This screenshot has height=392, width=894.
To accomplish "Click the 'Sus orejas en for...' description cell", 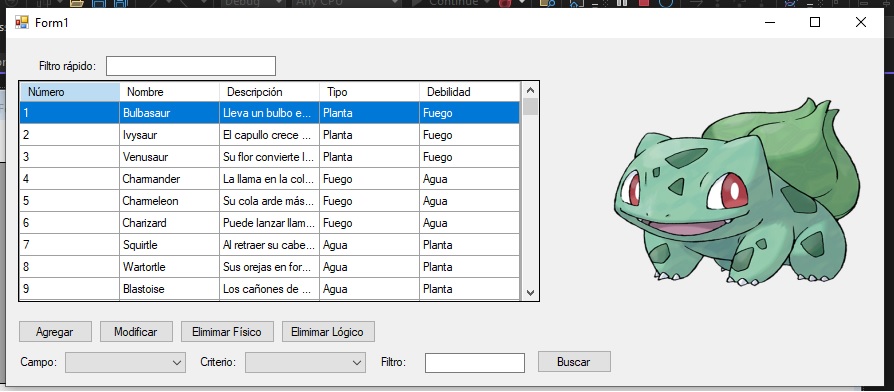I will click(x=269, y=267).
